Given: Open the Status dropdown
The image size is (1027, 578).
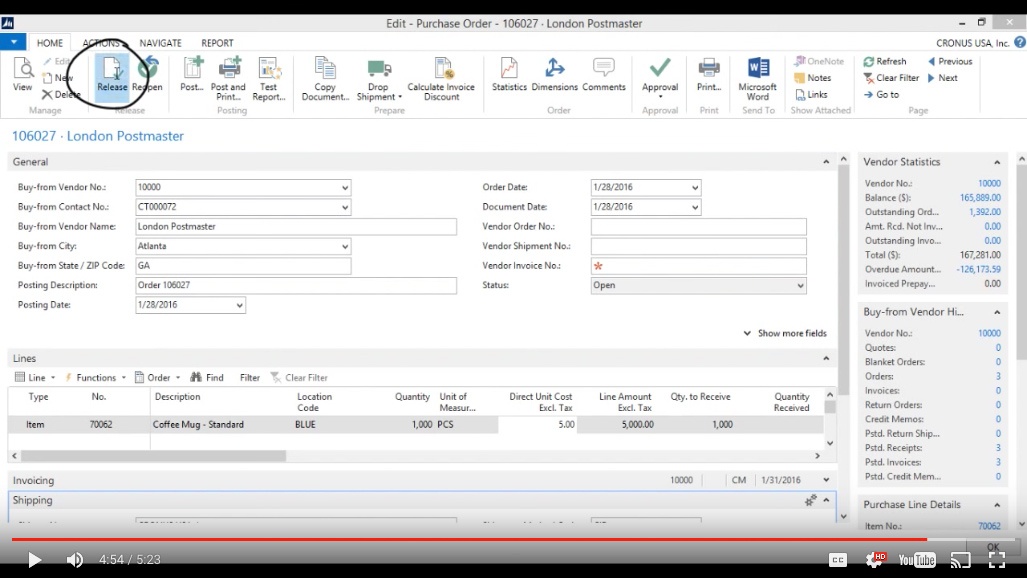Looking at the screenshot, I should [x=800, y=286].
